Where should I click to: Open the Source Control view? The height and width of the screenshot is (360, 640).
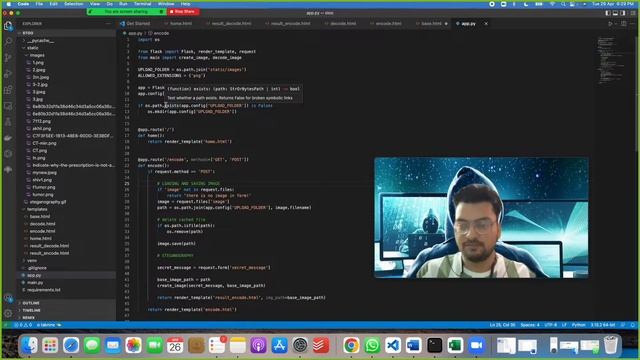pos(8,58)
